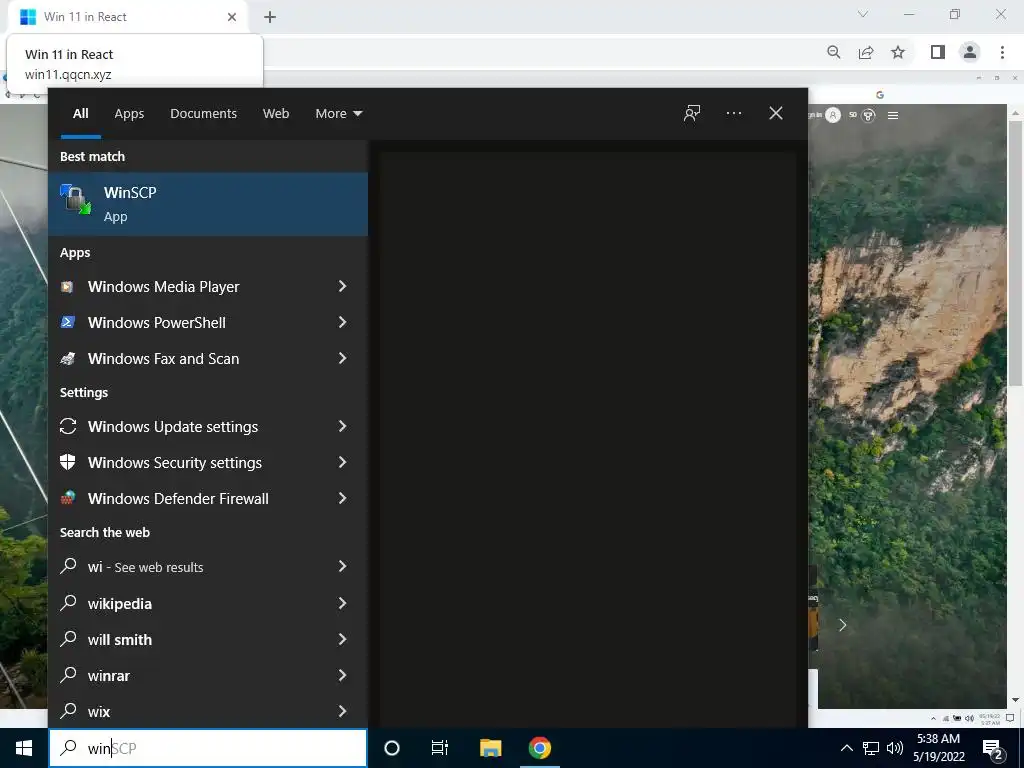Select the 'will smith' web suggestion
This screenshot has height=768, width=1024.
(208, 639)
